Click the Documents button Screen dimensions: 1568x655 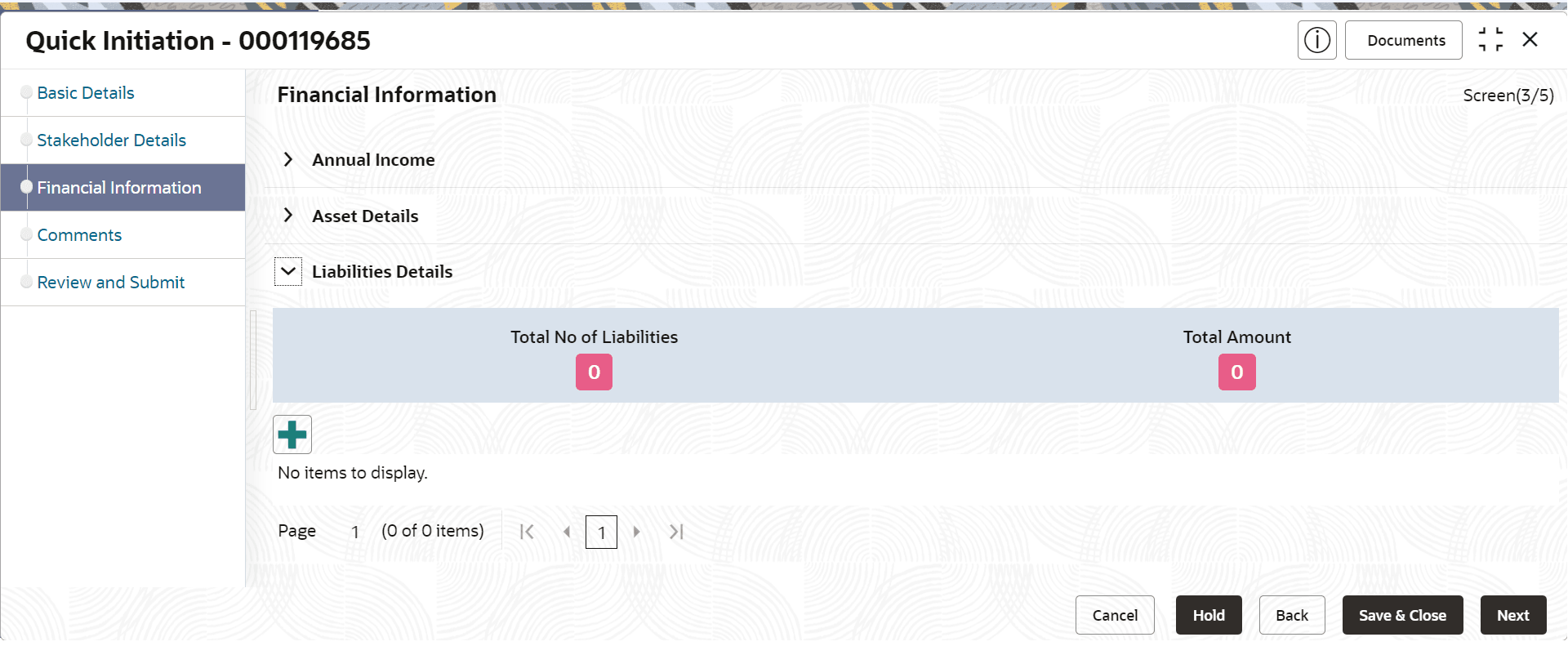(x=1405, y=40)
